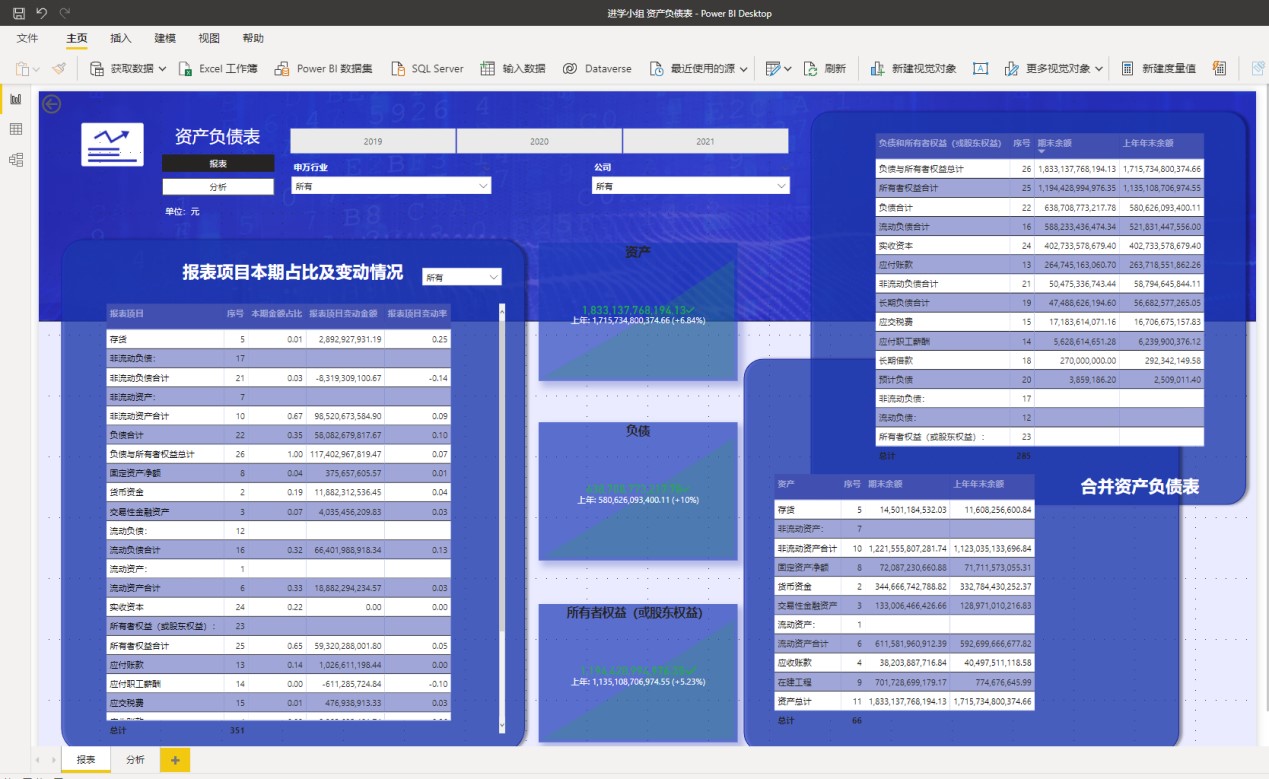This screenshot has width=1269, height=779.
Task: Select the 2021 year slicer
Action: pos(705,141)
